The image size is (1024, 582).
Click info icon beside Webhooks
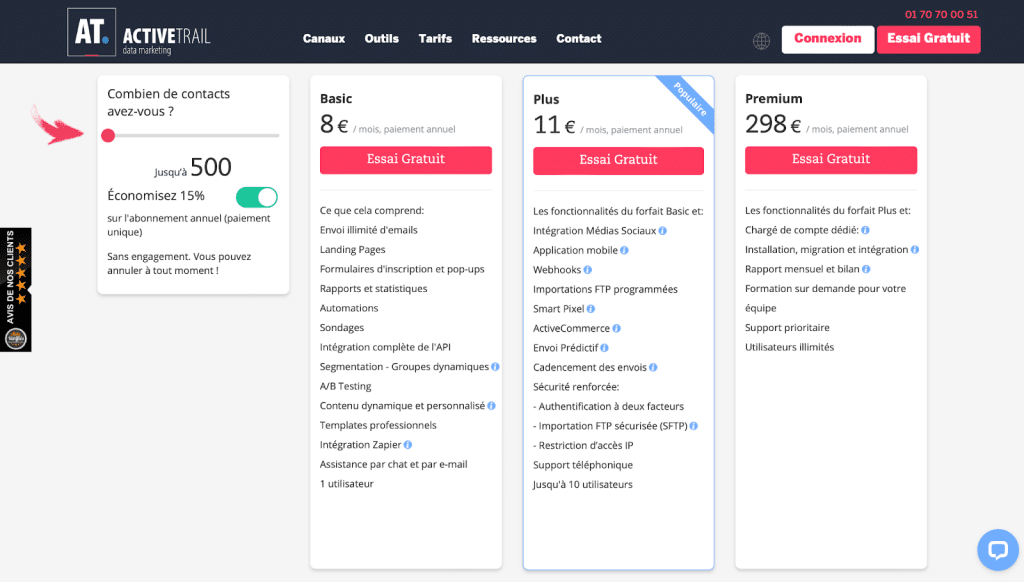588,270
